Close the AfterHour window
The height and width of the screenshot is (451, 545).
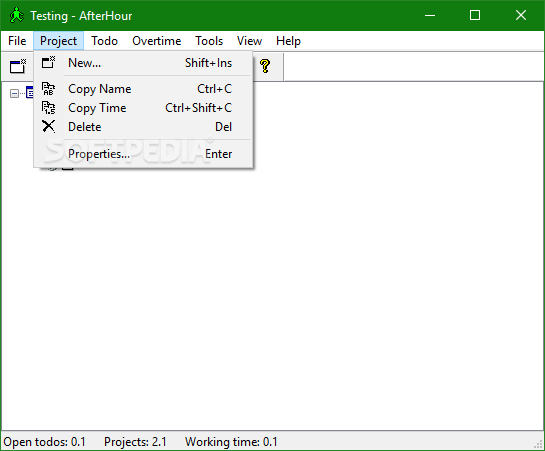[x=521, y=15]
